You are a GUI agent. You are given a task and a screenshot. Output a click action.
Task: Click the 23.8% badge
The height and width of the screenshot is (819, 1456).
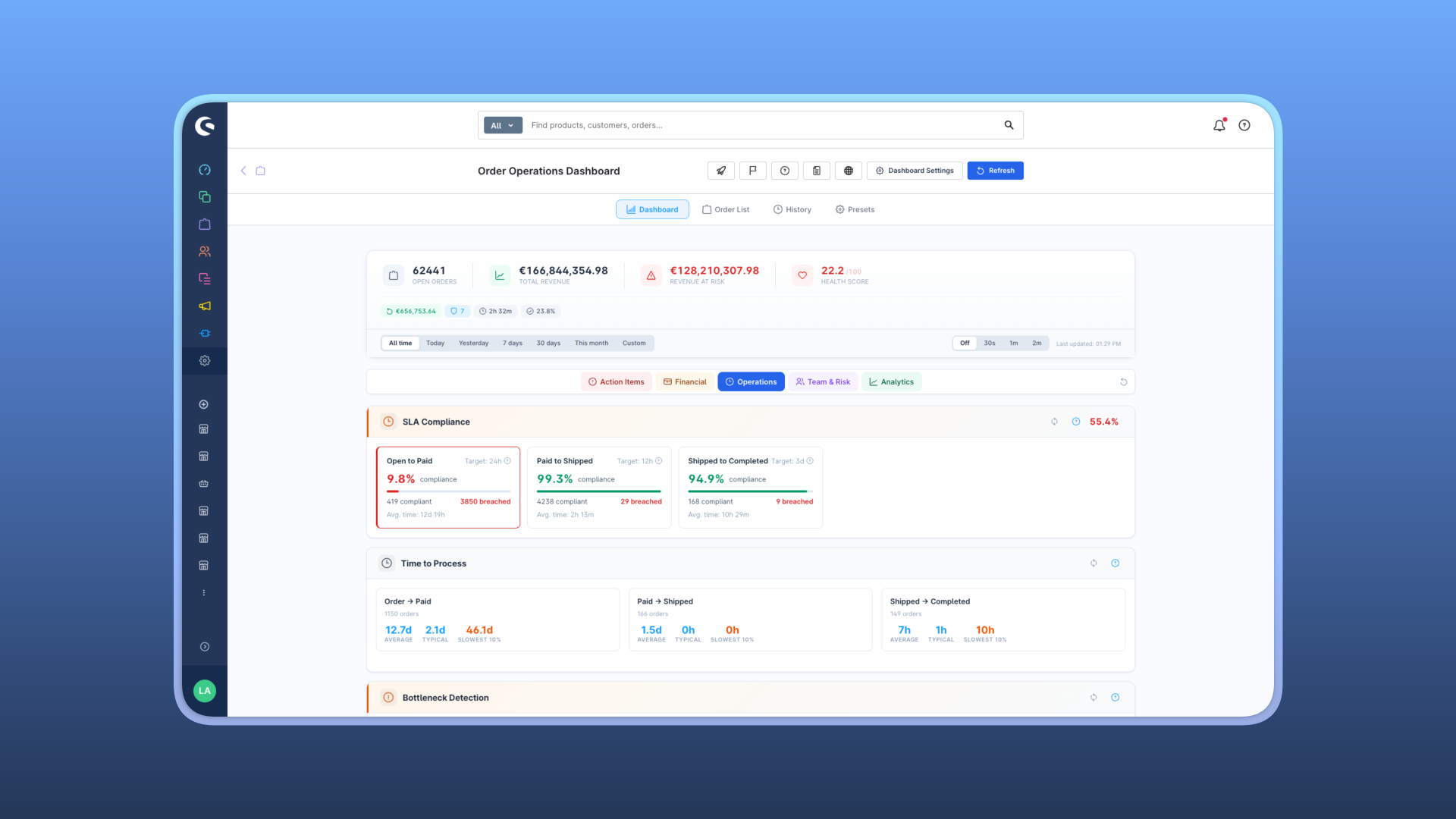pos(541,312)
